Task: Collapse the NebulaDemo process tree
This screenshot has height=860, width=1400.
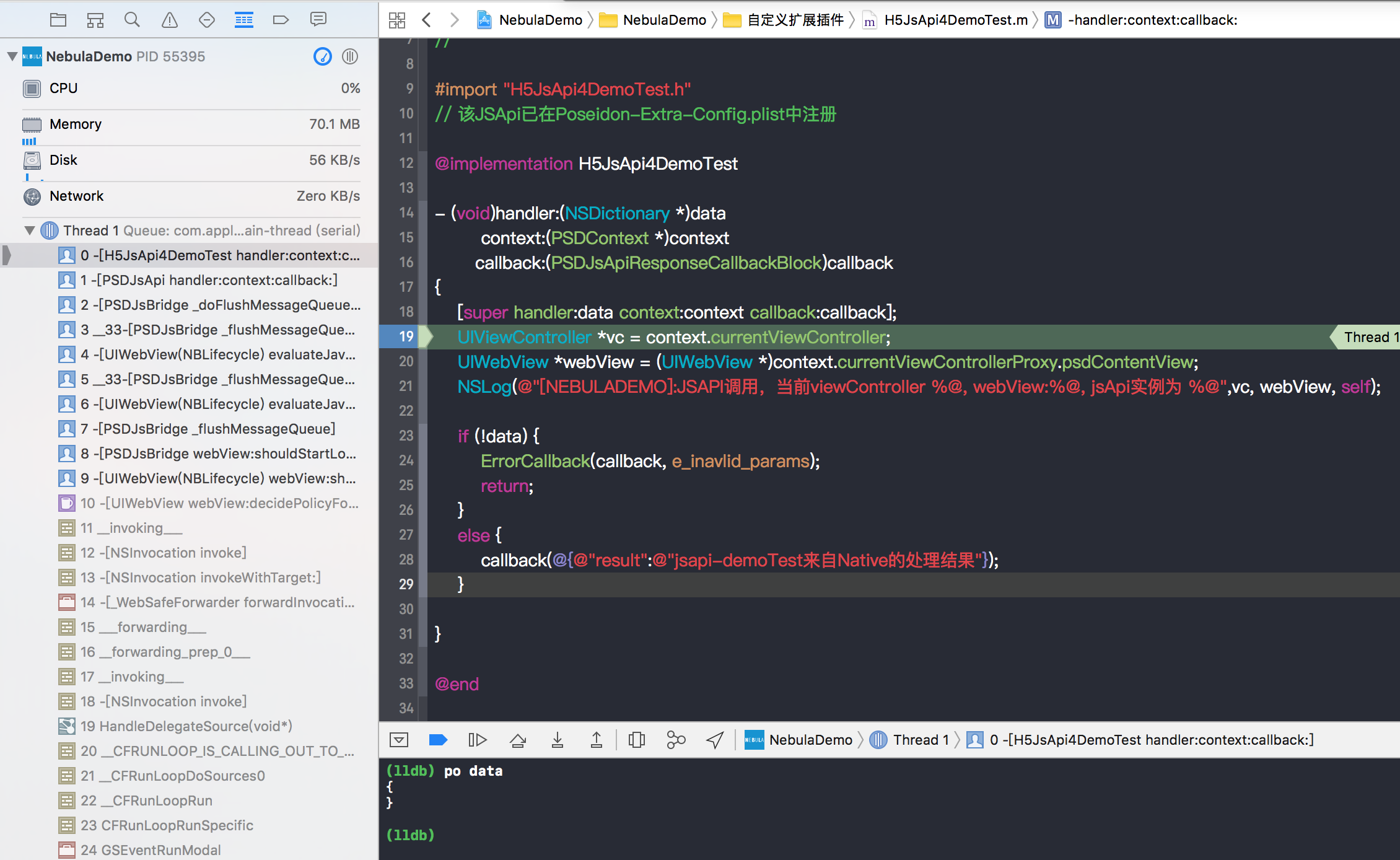Action: tap(12, 56)
